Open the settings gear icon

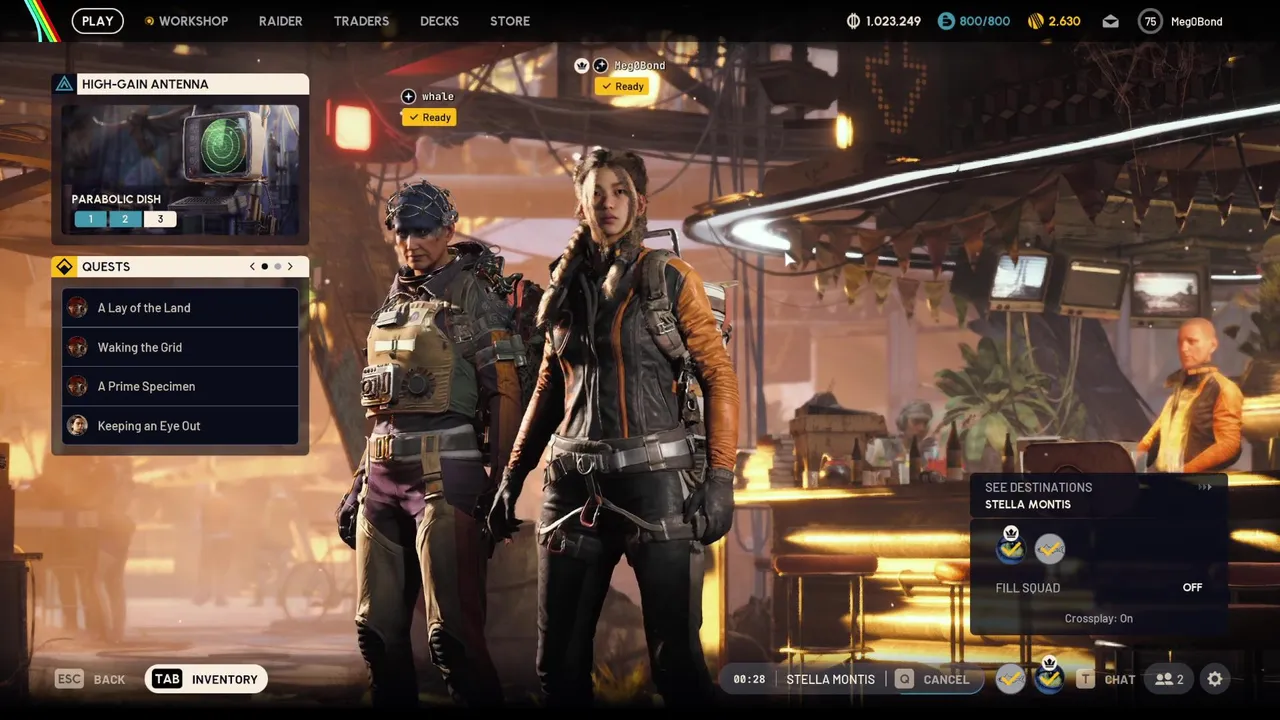(x=1215, y=679)
